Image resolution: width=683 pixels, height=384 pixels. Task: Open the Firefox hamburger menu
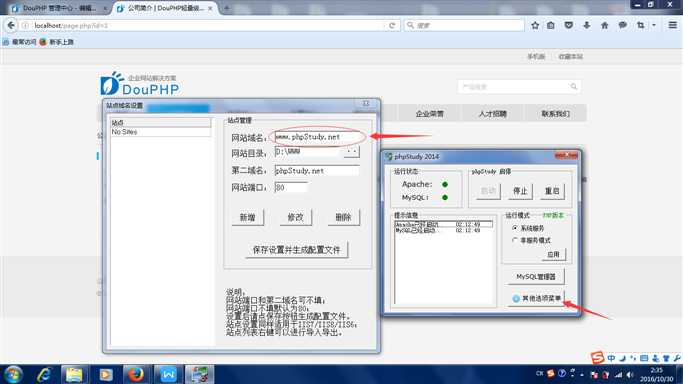pos(673,25)
